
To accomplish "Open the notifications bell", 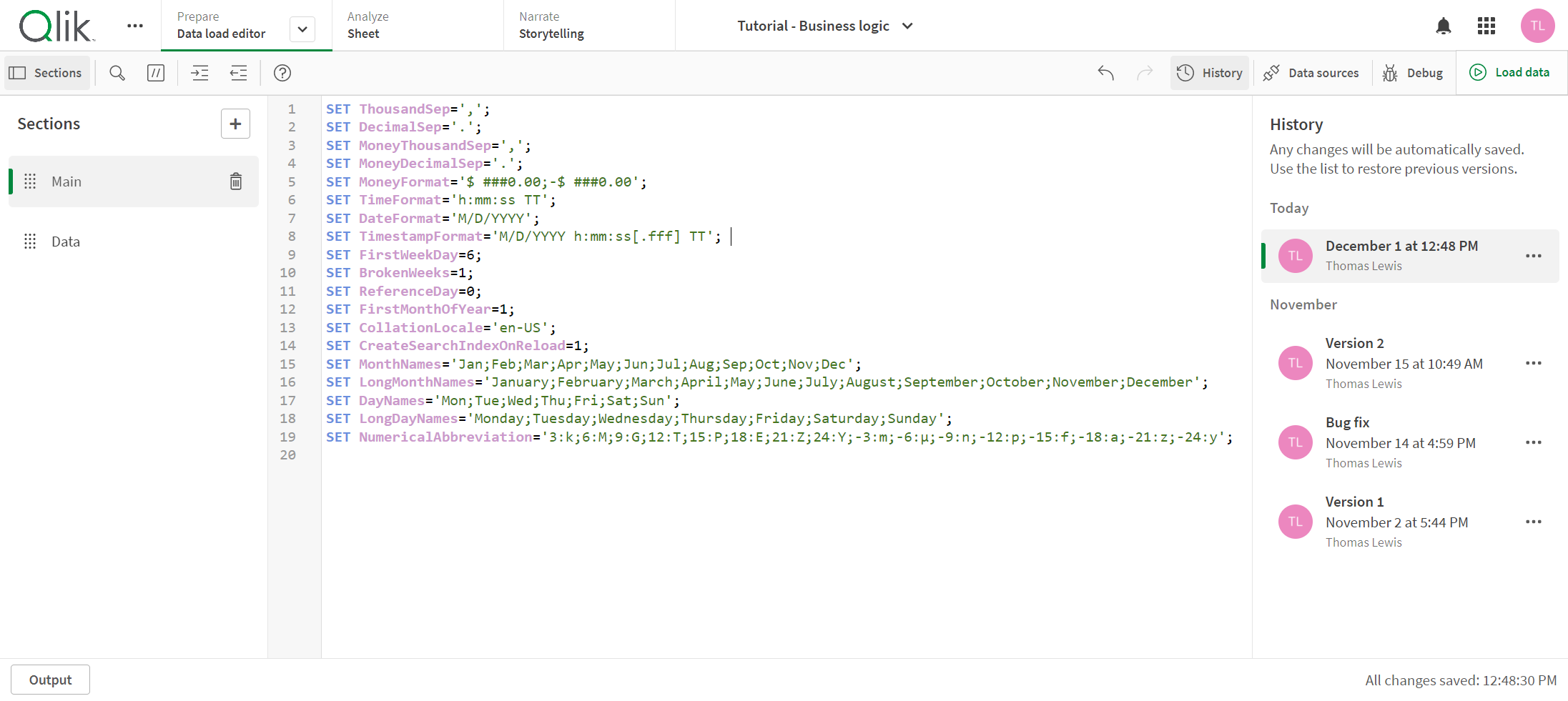I will tap(1443, 26).
